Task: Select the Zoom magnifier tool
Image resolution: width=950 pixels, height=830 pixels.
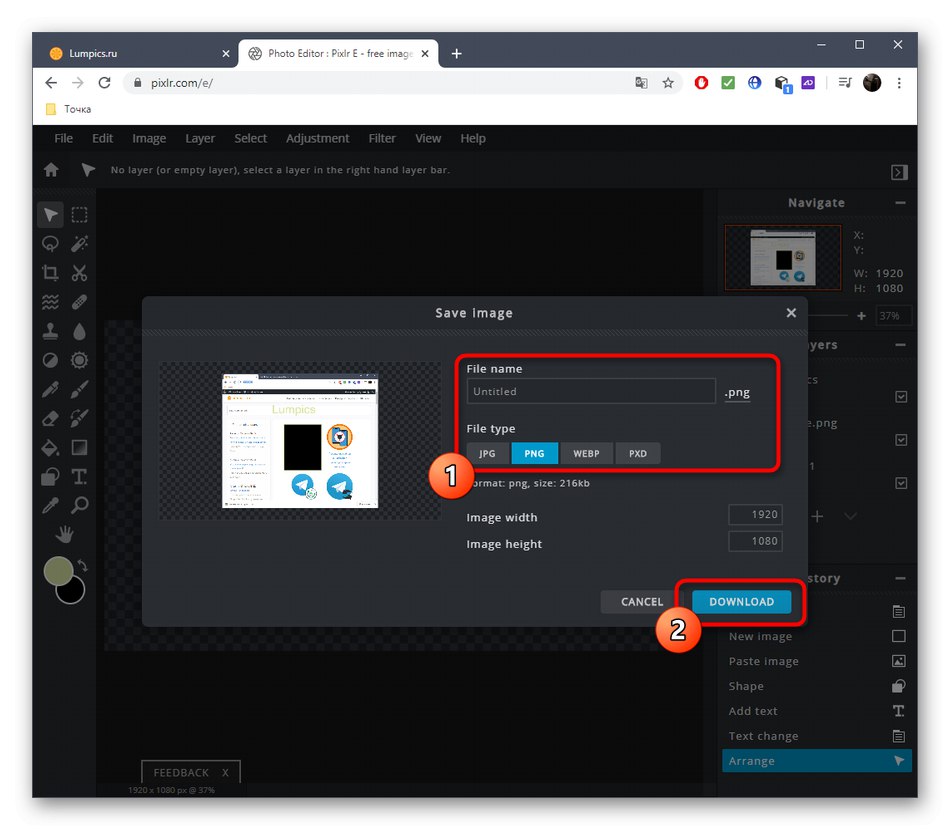Action: [79, 505]
